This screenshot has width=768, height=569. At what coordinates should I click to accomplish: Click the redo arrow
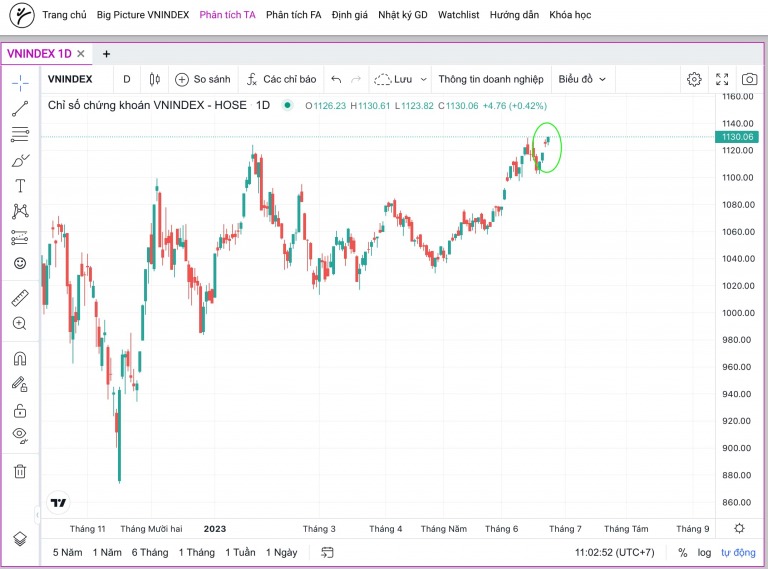(356, 79)
